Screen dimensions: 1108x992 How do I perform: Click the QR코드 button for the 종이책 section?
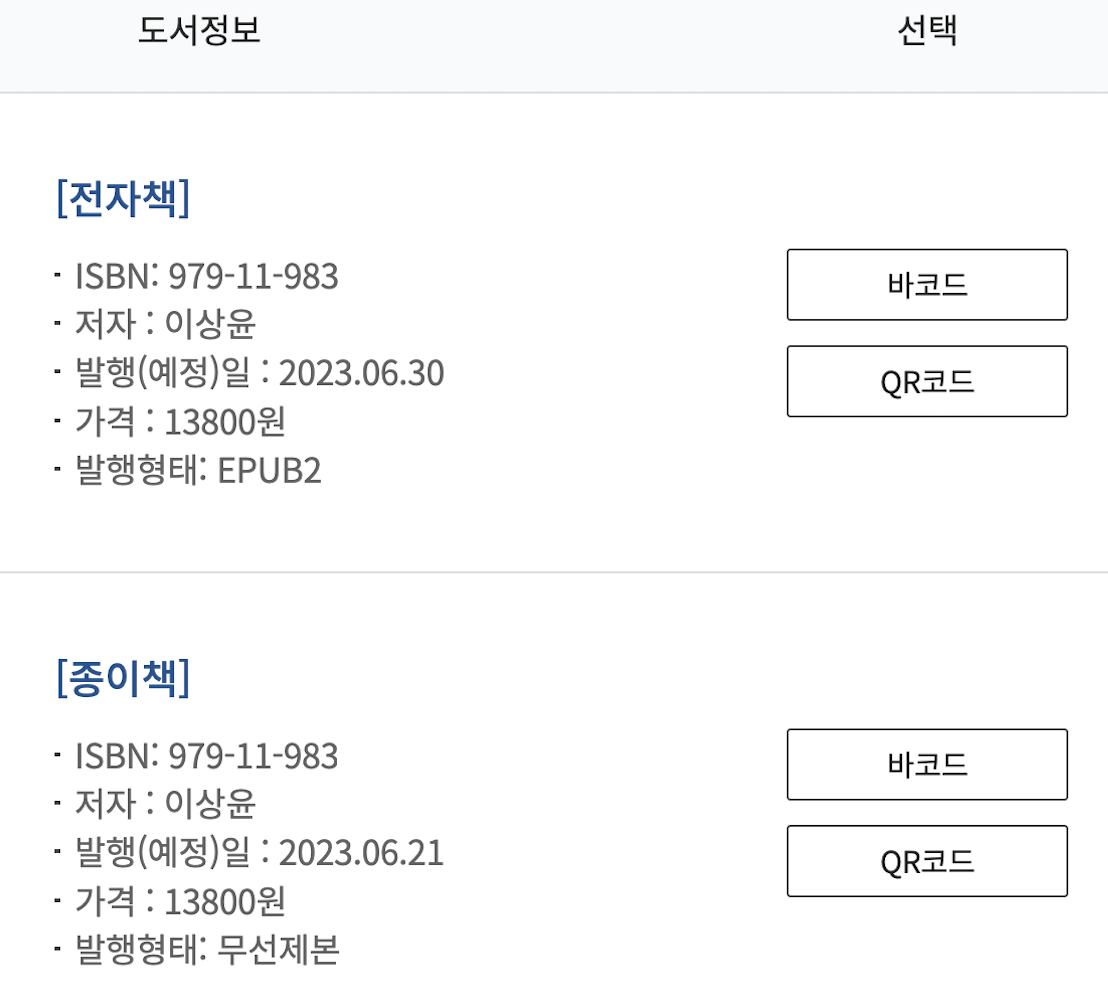coord(926,861)
